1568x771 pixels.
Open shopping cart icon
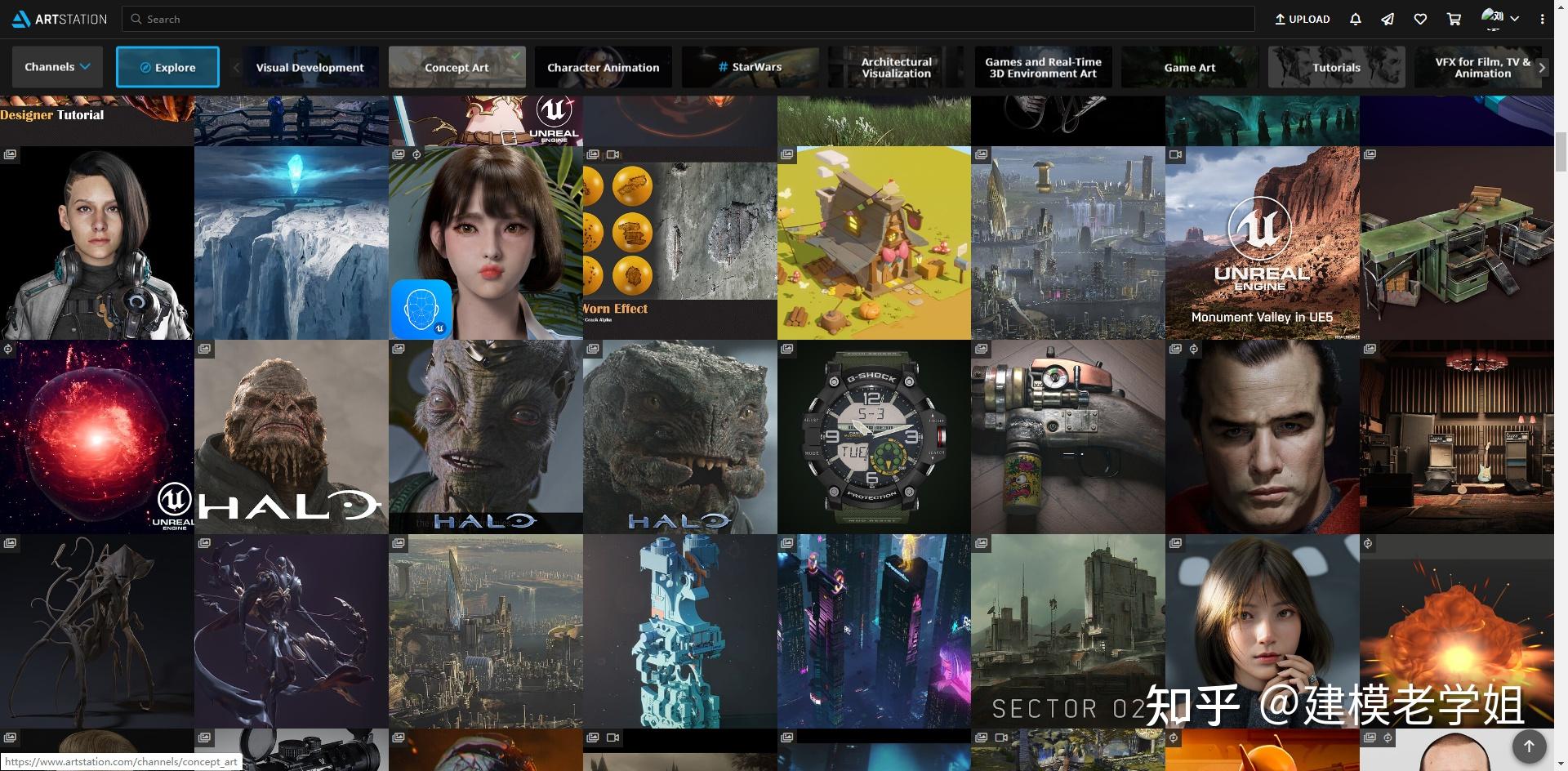pyautogui.click(x=1454, y=19)
